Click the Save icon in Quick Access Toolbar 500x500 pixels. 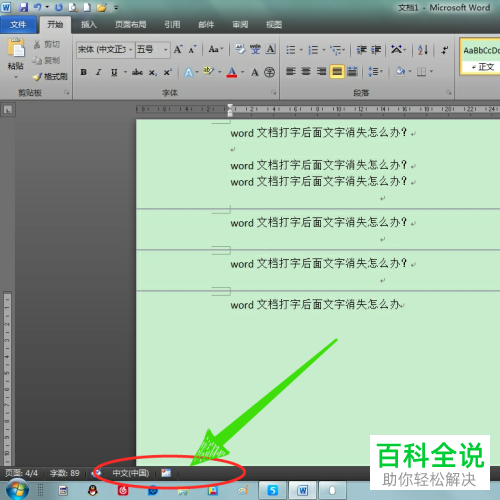point(23,7)
